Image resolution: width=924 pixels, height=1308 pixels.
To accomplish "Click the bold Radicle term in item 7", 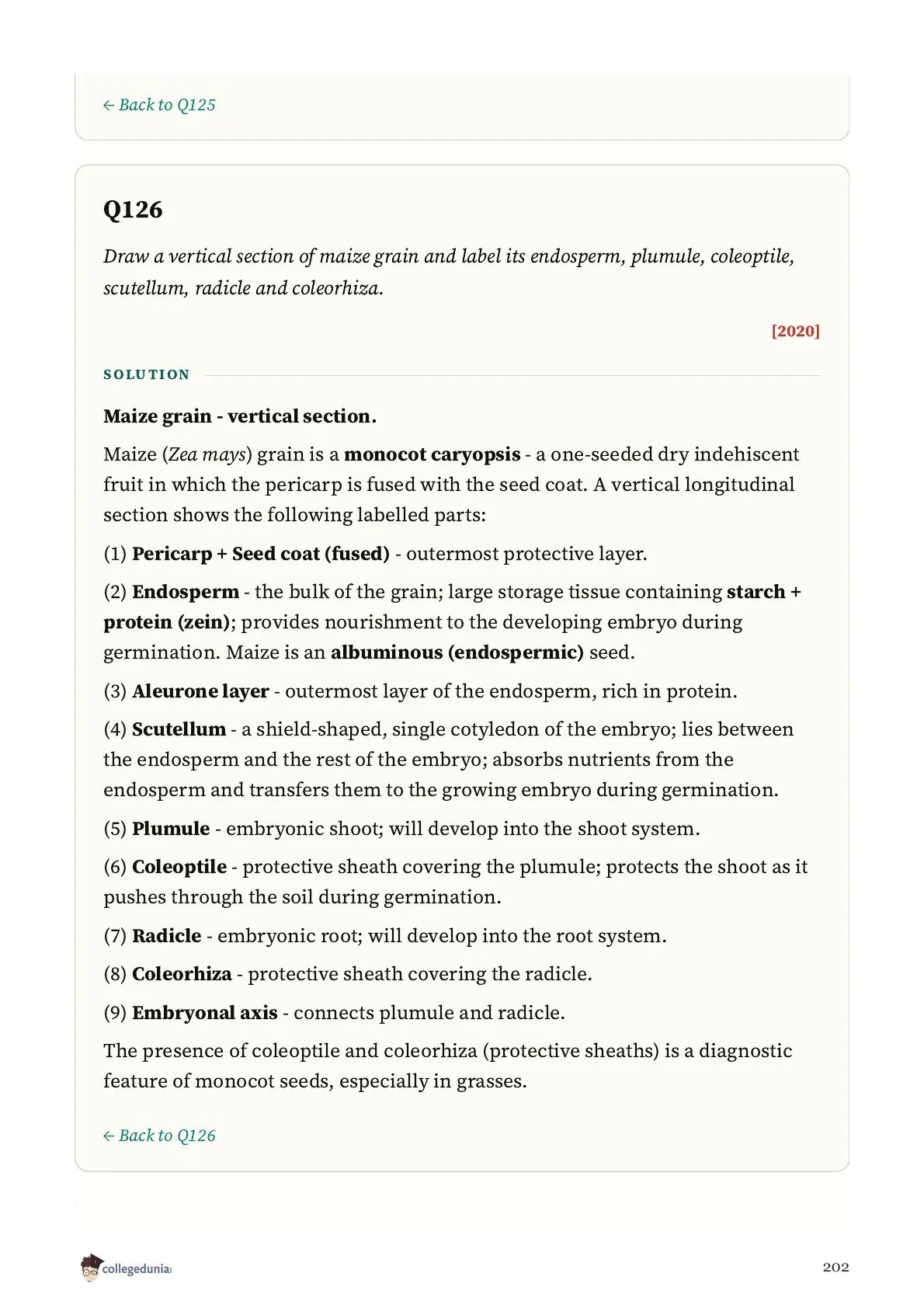I will pos(167,936).
